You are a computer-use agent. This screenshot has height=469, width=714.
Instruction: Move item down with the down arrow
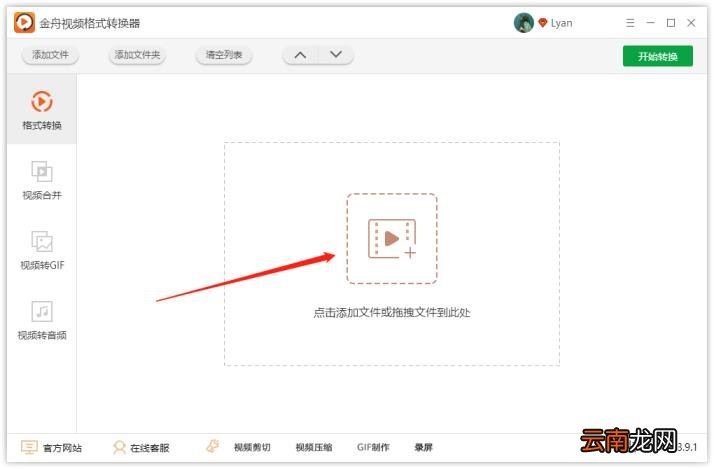tap(336, 55)
